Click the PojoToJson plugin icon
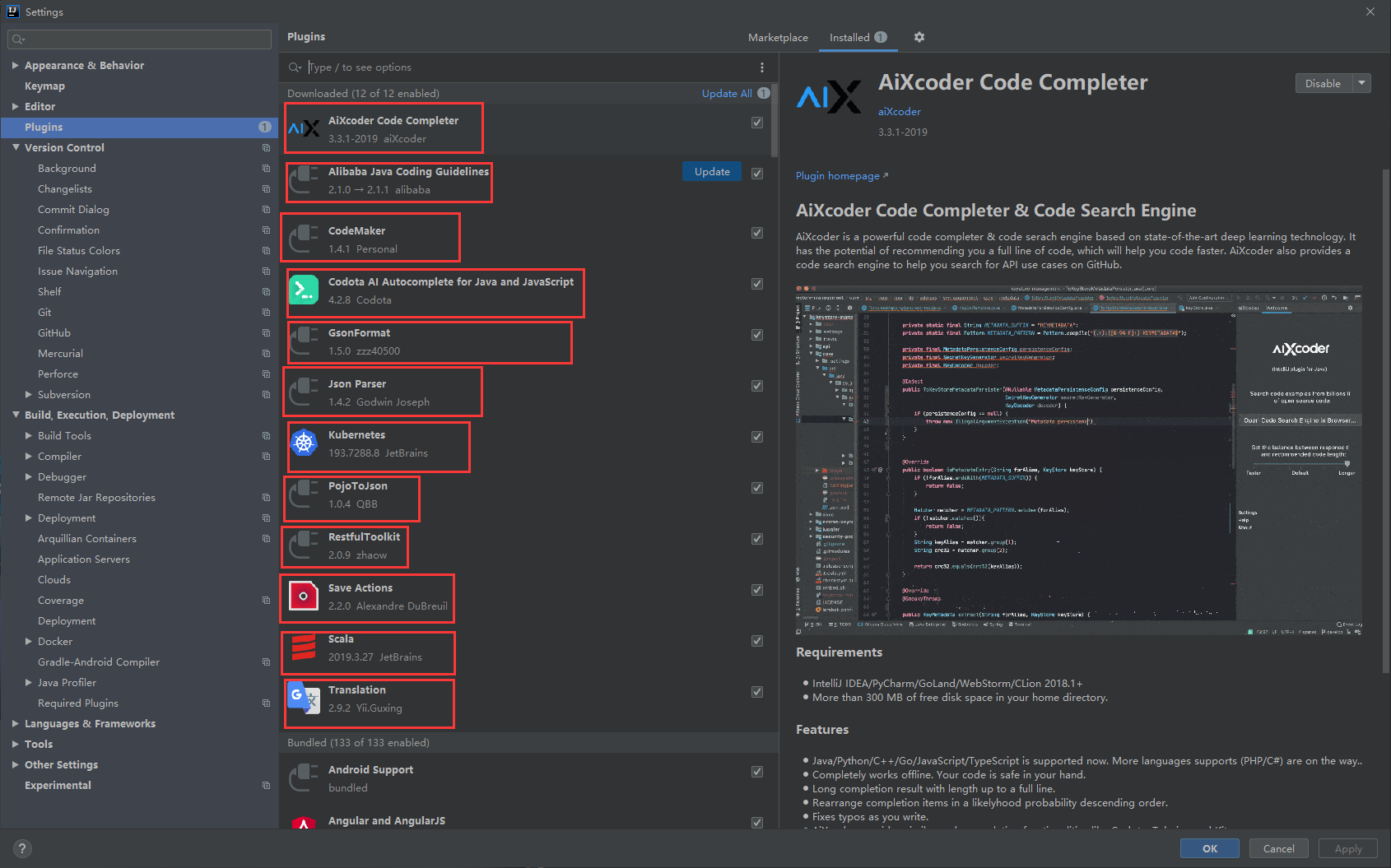This screenshot has width=1391, height=868. [304, 494]
